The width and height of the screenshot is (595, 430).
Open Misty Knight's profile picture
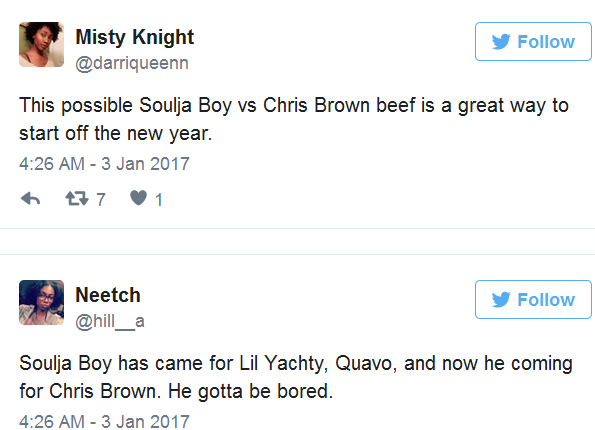(41, 44)
